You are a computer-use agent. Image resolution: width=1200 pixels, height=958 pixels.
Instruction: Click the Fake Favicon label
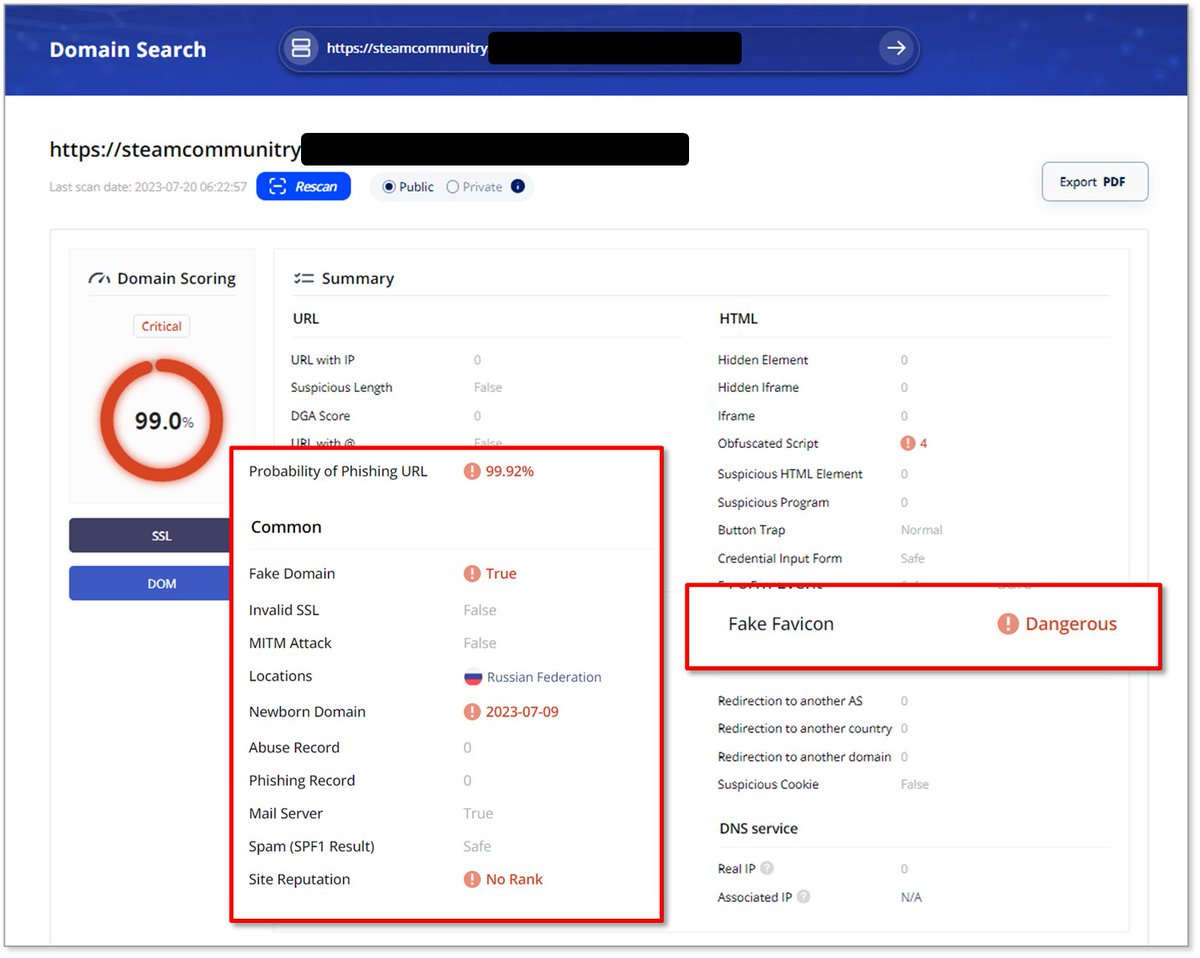tap(781, 624)
